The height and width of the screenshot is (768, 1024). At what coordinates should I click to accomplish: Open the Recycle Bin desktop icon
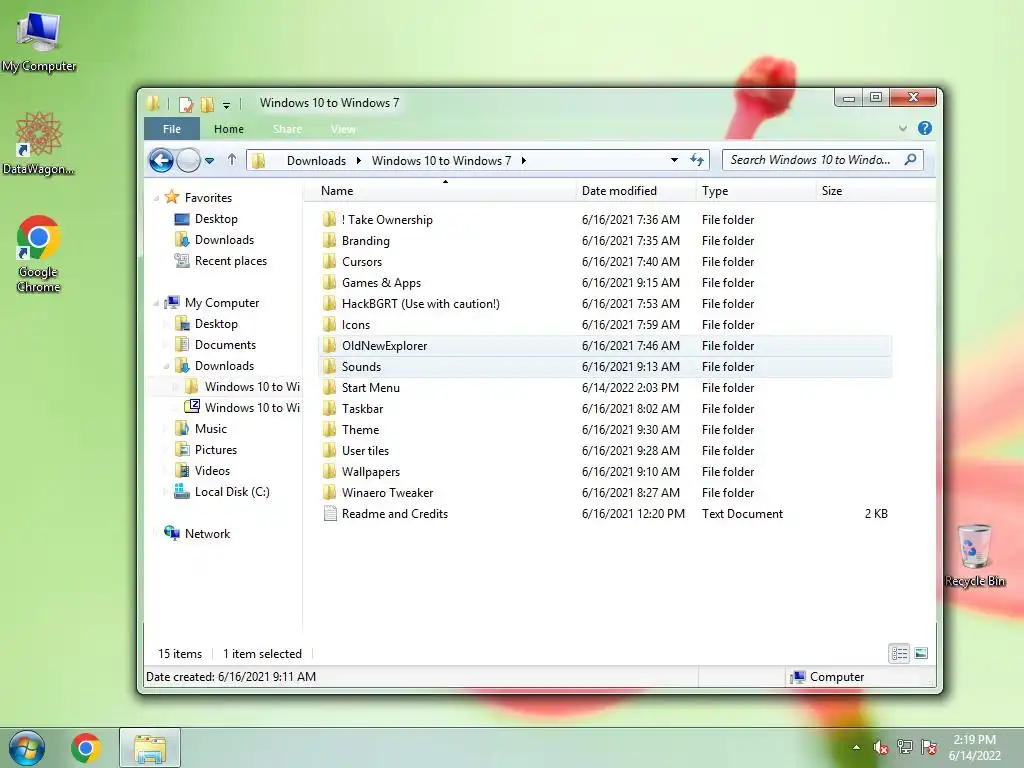pos(975,555)
